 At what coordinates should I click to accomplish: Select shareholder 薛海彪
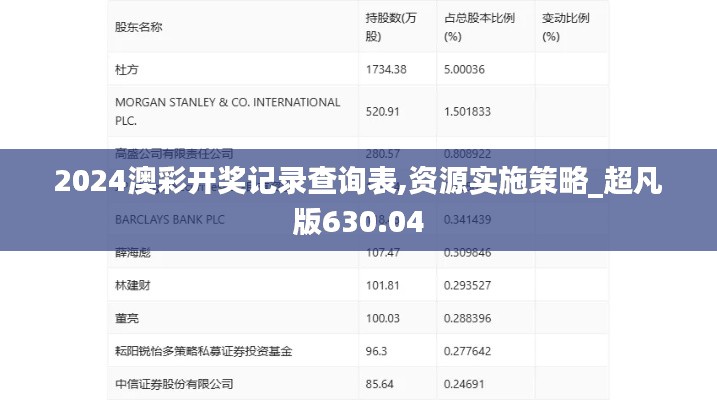coord(131,253)
